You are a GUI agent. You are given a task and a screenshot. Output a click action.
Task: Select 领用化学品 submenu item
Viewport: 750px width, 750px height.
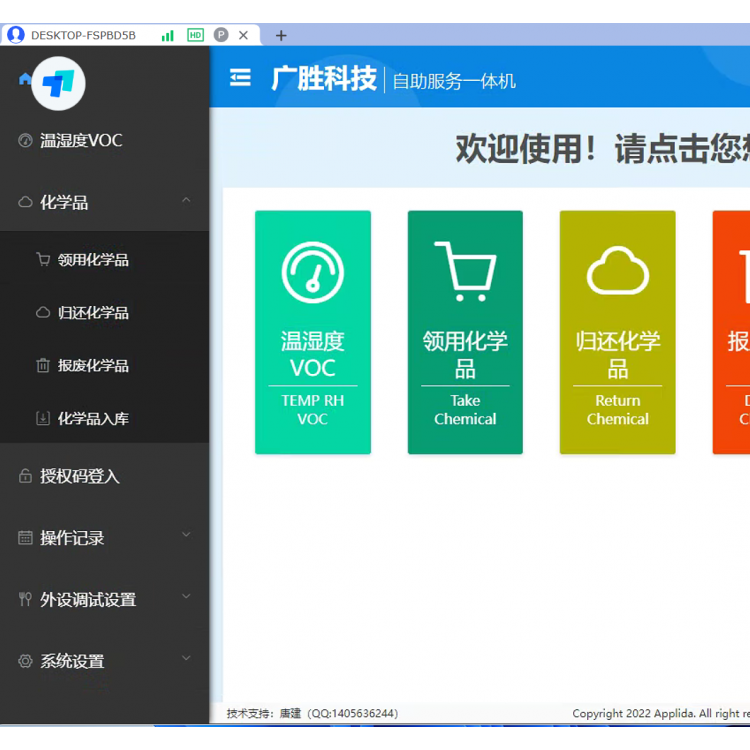point(93,260)
